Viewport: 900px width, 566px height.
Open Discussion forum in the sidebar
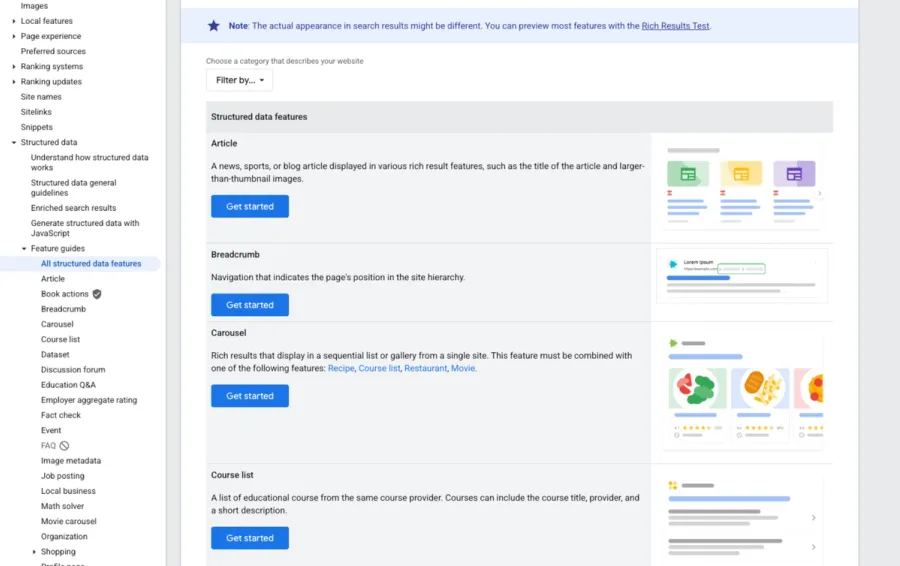click(x=73, y=370)
